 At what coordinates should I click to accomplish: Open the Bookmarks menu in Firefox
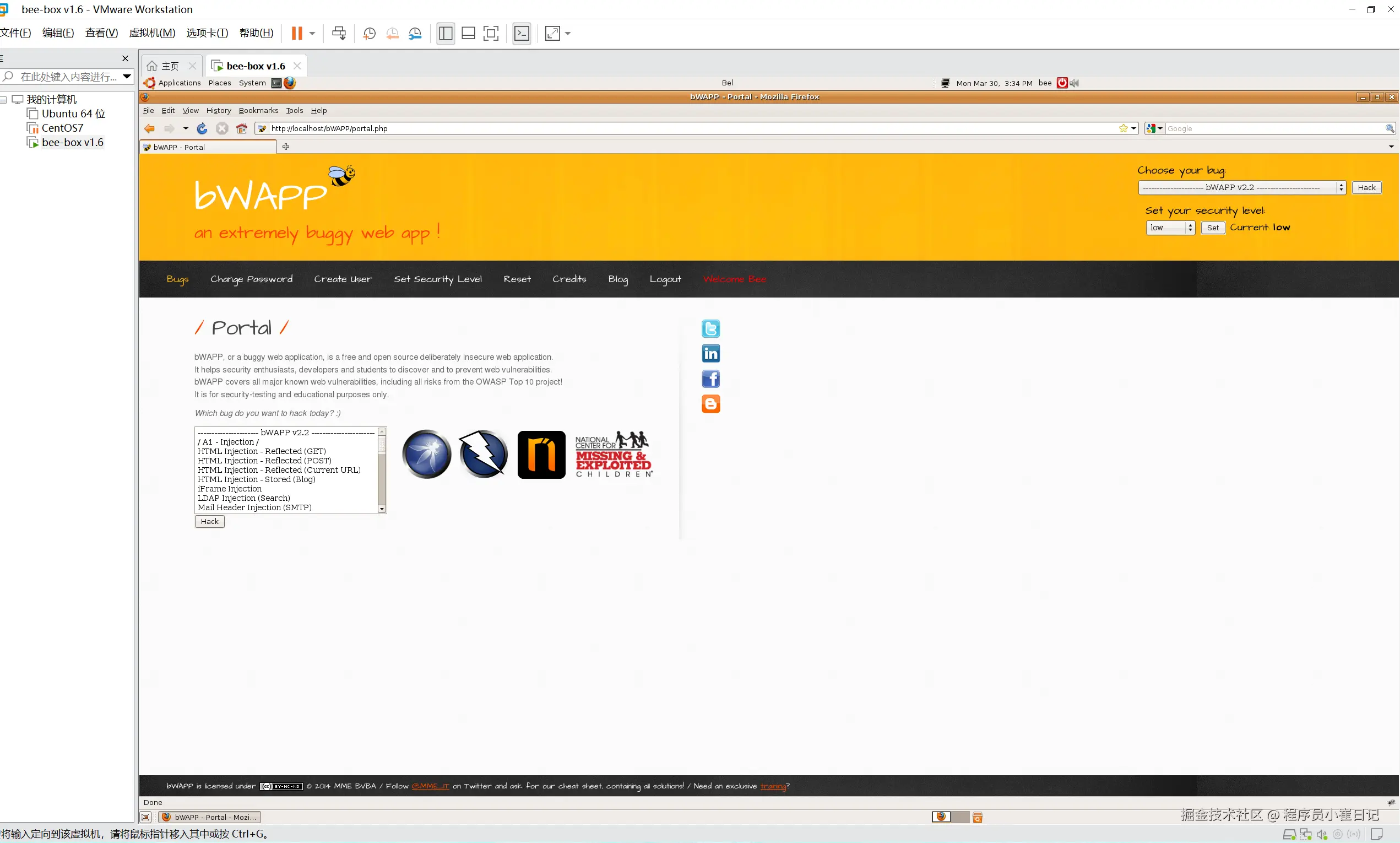(x=258, y=110)
